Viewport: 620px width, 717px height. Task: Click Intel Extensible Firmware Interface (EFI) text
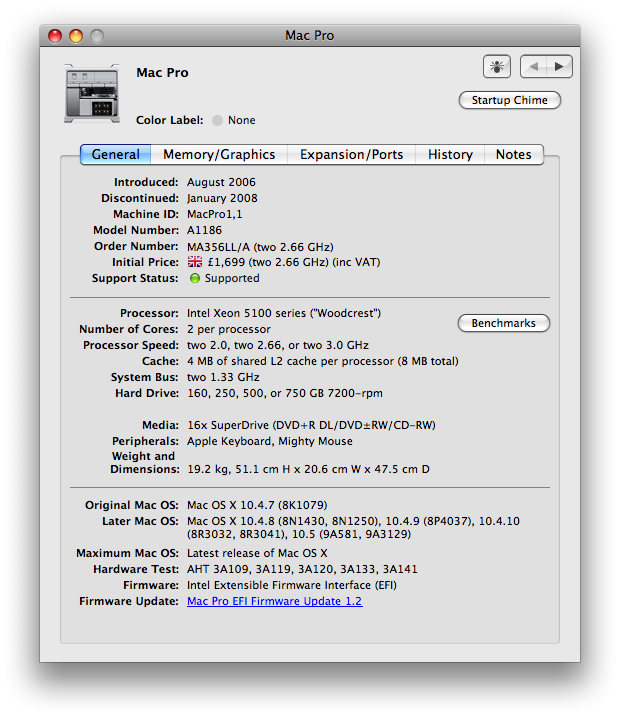click(292, 585)
